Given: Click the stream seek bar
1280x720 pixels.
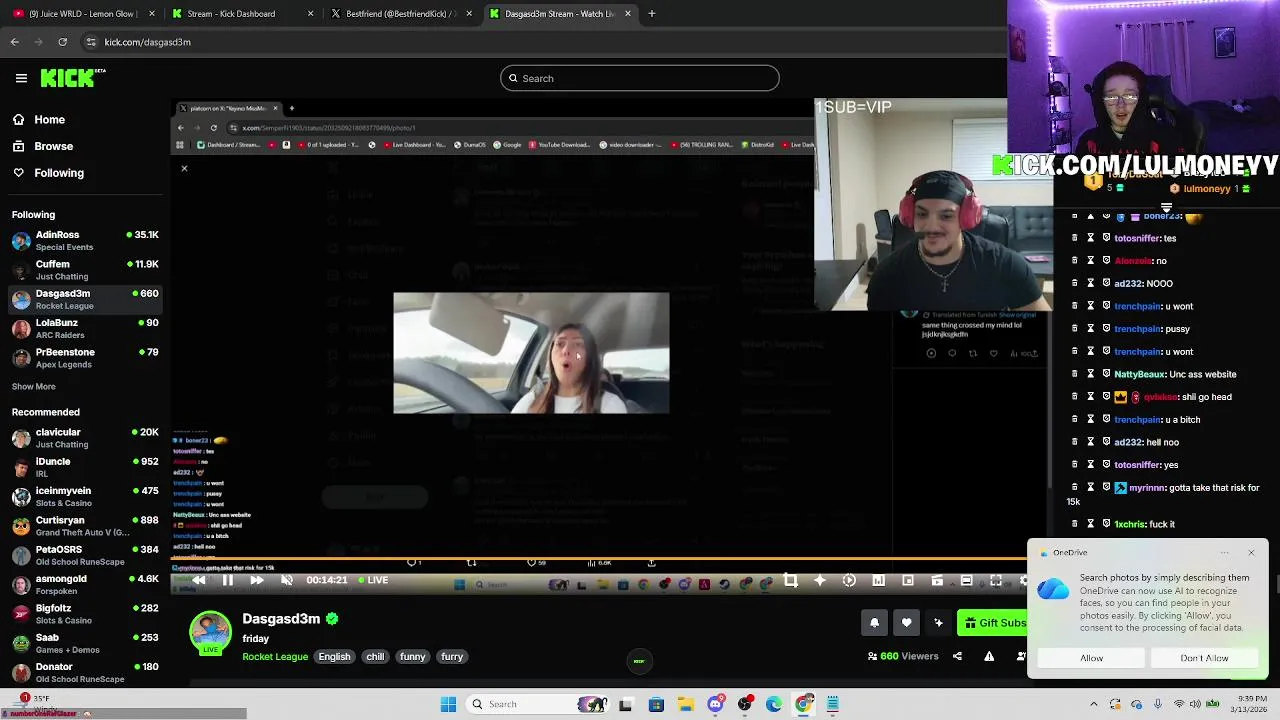Looking at the screenshot, I should coord(598,560).
